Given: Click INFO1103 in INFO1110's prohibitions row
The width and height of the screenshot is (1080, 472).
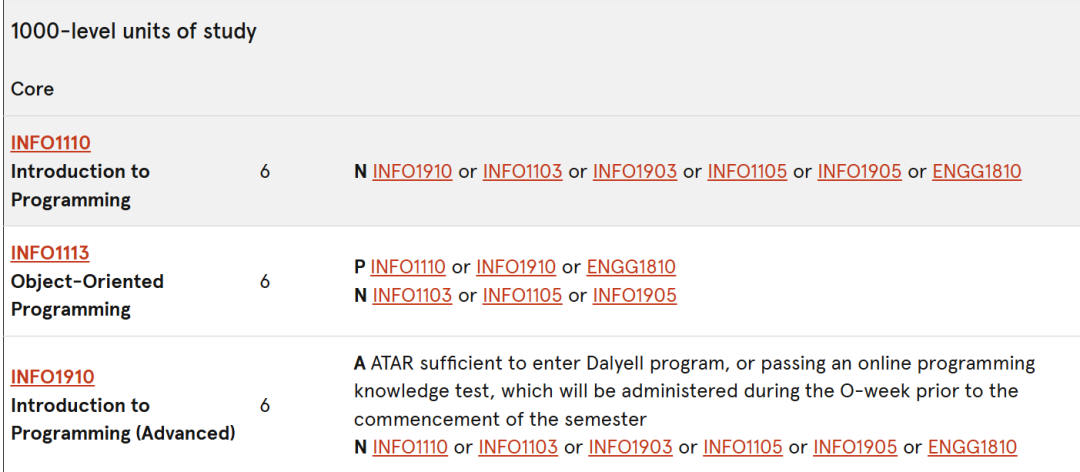Looking at the screenshot, I should click(523, 172).
